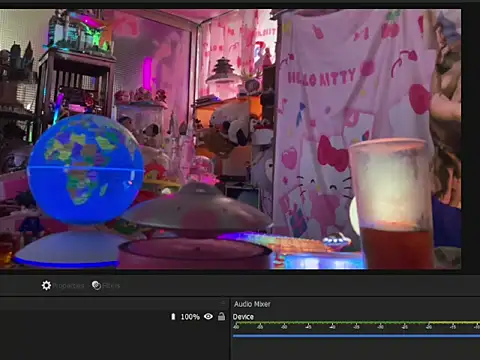Click the Audio Mixer panel title

point(252,304)
